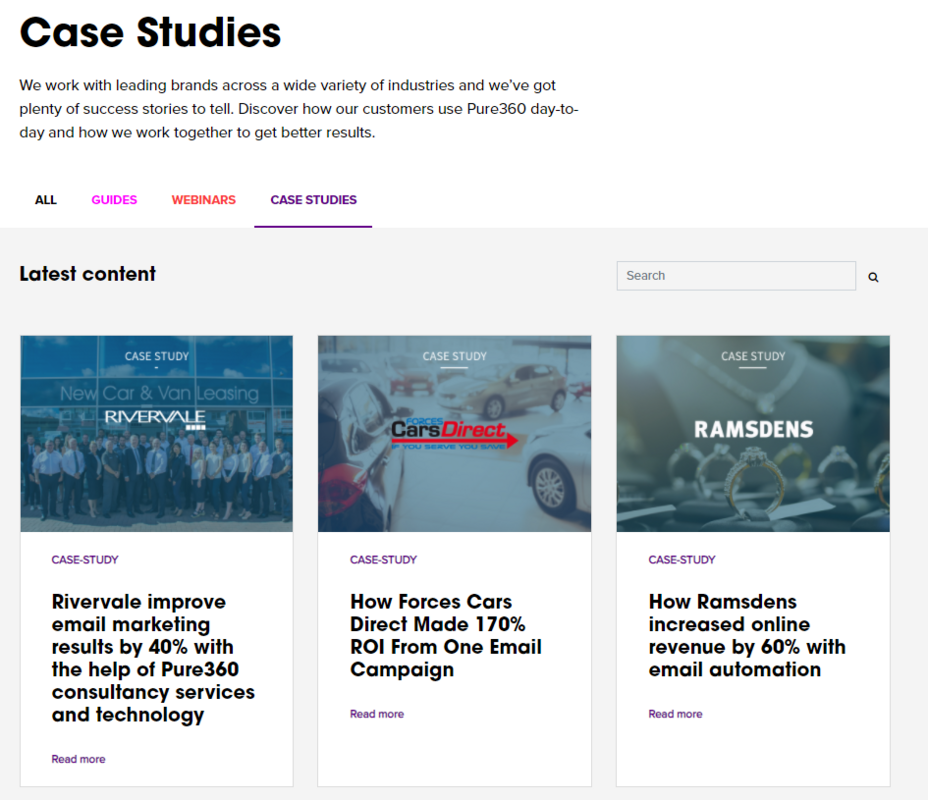Click the search magnifier icon

873,277
